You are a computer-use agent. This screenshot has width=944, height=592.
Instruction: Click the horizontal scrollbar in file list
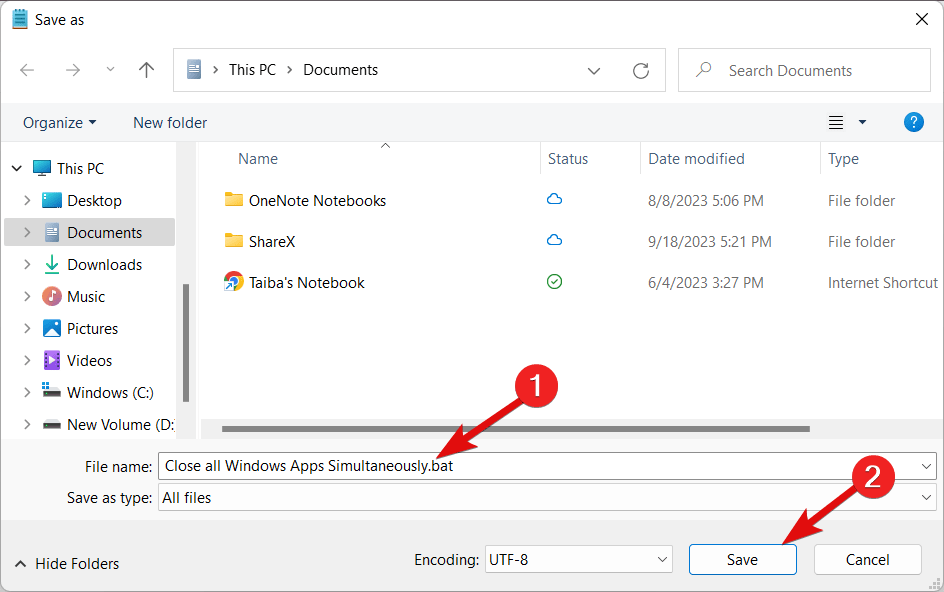tap(515, 429)
